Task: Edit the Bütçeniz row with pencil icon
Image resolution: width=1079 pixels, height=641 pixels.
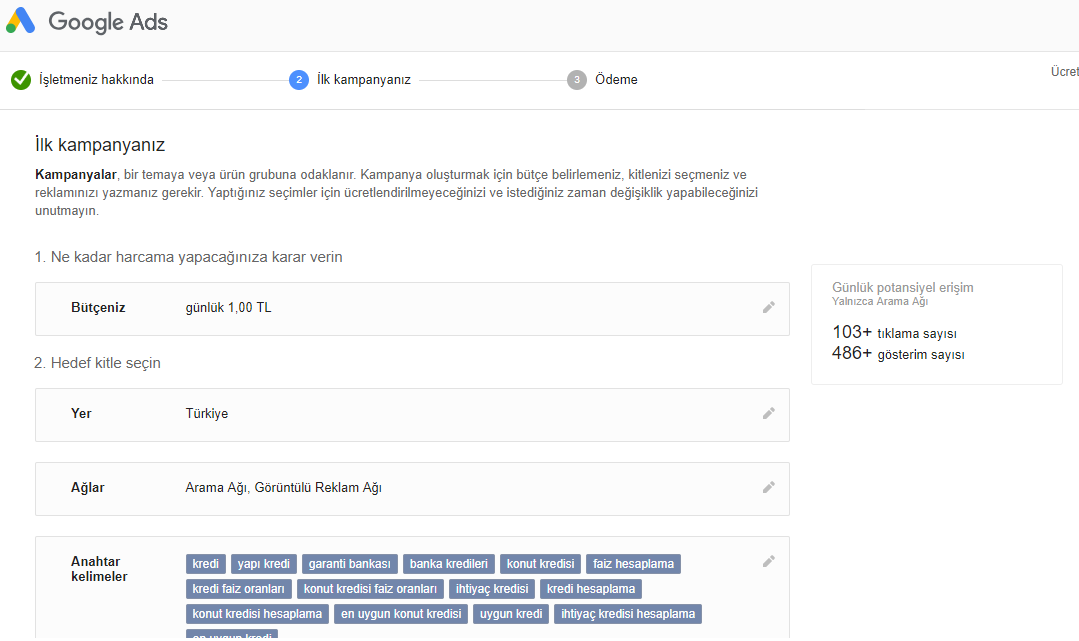Action: [769, 307]
